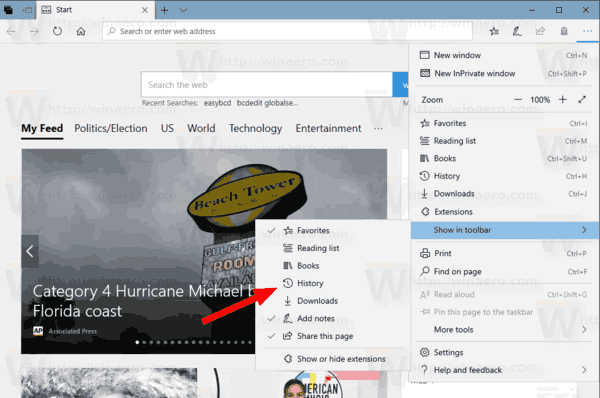Refresh the current page
Image resolution: width=600 pixels, height=398 pixels.
point(57,31)
